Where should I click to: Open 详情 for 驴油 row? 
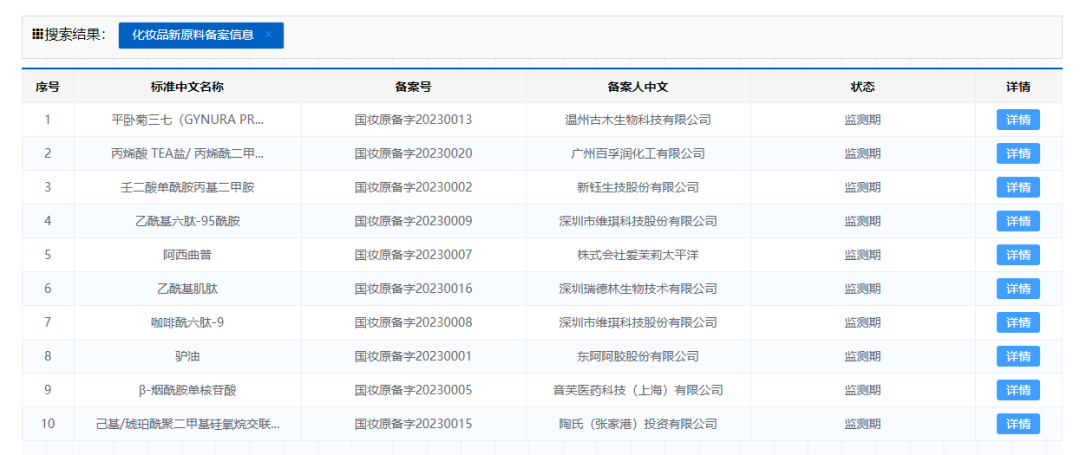[1018, 356]
